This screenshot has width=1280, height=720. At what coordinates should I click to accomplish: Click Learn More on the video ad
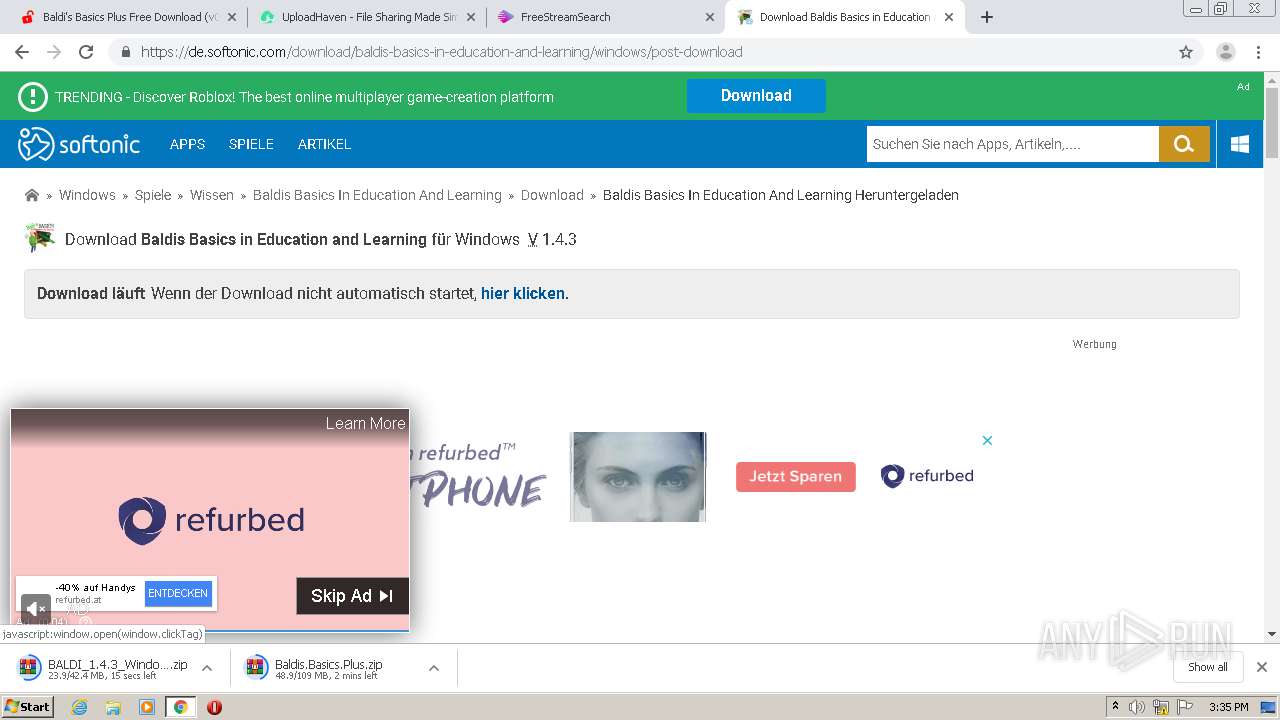[x=365, y=423]
